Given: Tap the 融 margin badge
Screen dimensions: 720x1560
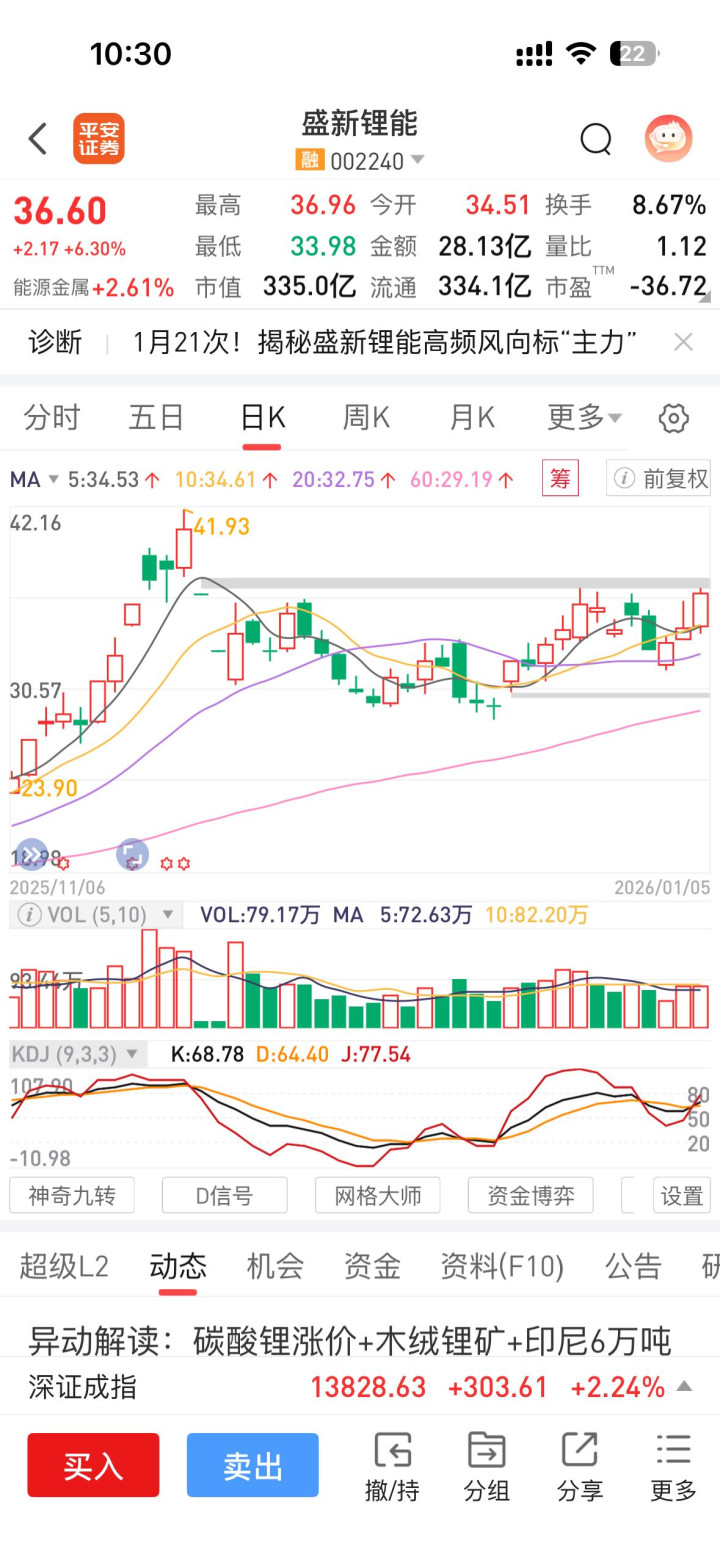Looking at the screenshot, I should click(x=308, y=161).
